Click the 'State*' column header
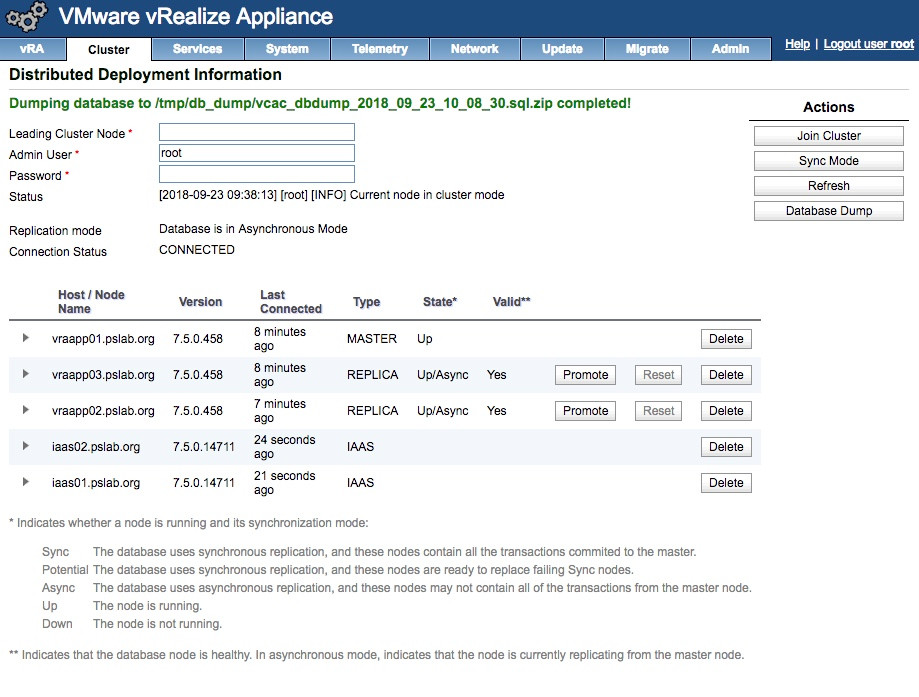 click(440, 302)
